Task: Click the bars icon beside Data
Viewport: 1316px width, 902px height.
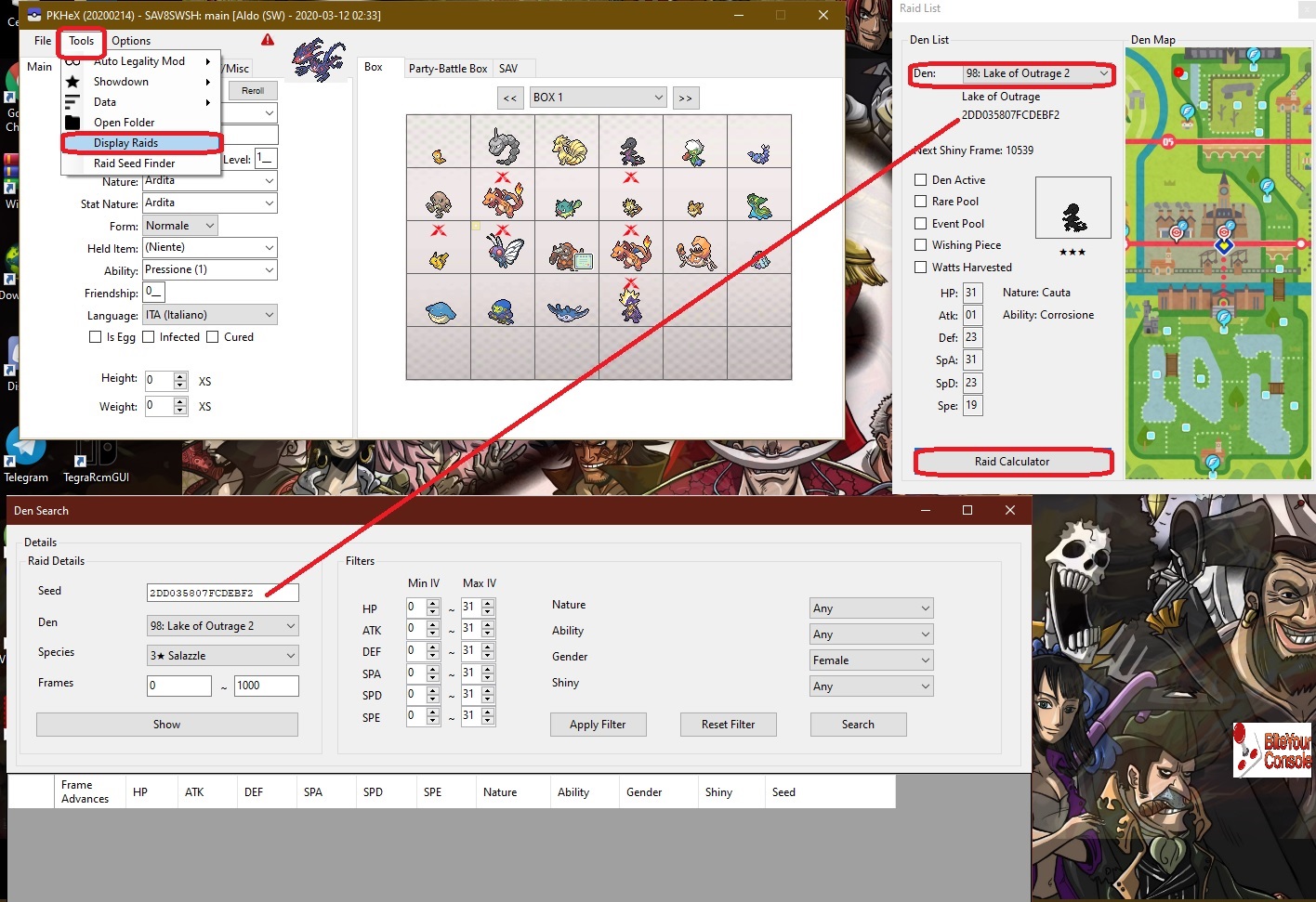Action: pos(72,102)
